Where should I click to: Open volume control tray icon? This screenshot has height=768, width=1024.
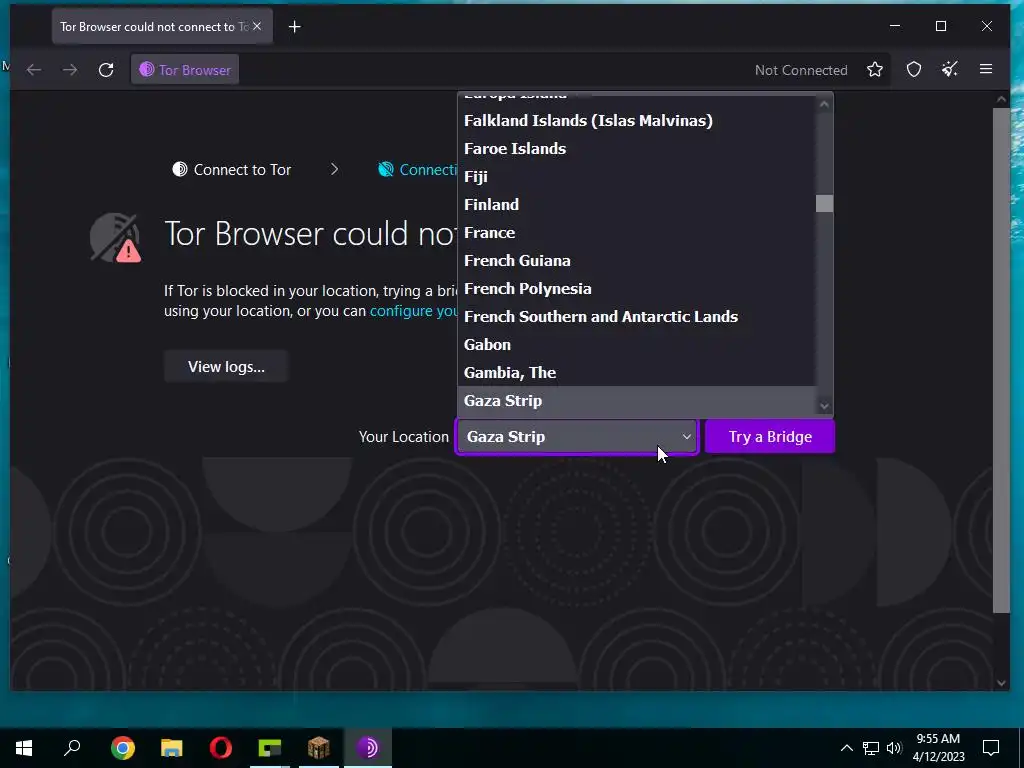point(894,748)
